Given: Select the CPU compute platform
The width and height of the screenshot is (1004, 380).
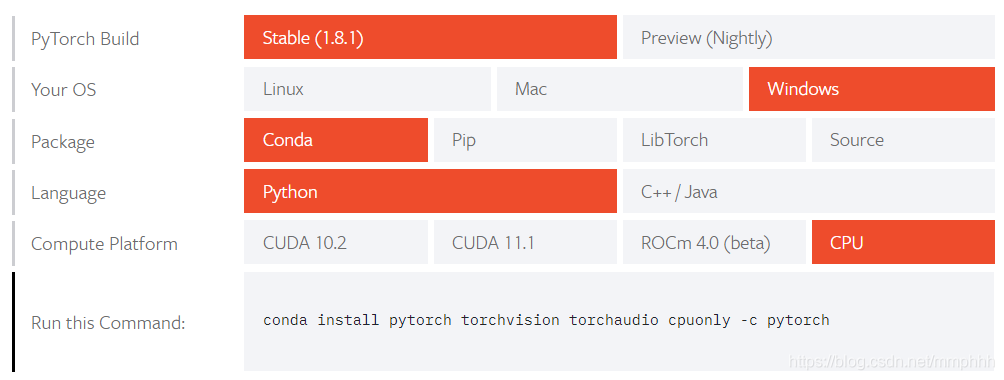Looking at the screenshot, I should click(903, 242).
